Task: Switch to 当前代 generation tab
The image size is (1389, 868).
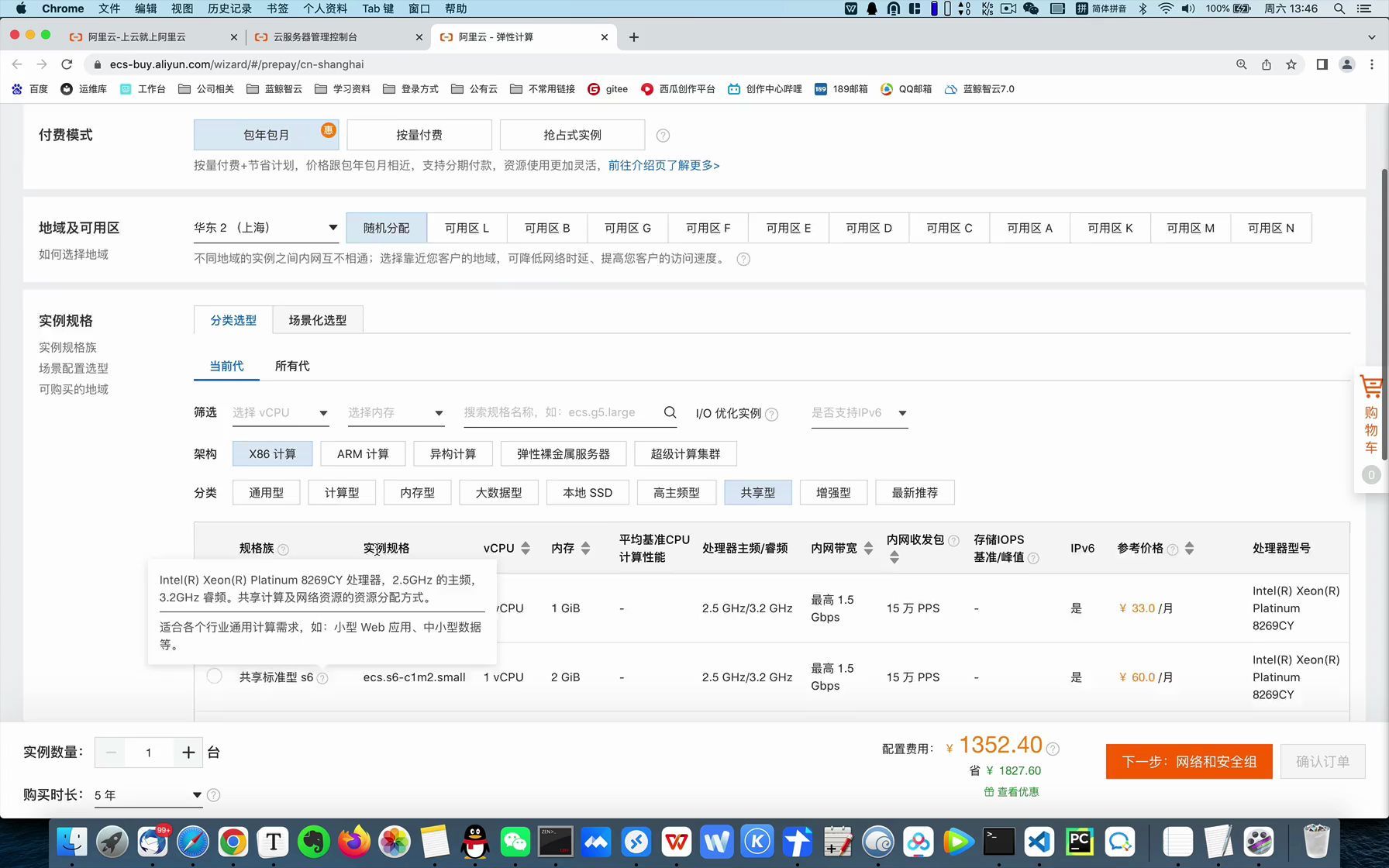Action: tap(226, 366)
